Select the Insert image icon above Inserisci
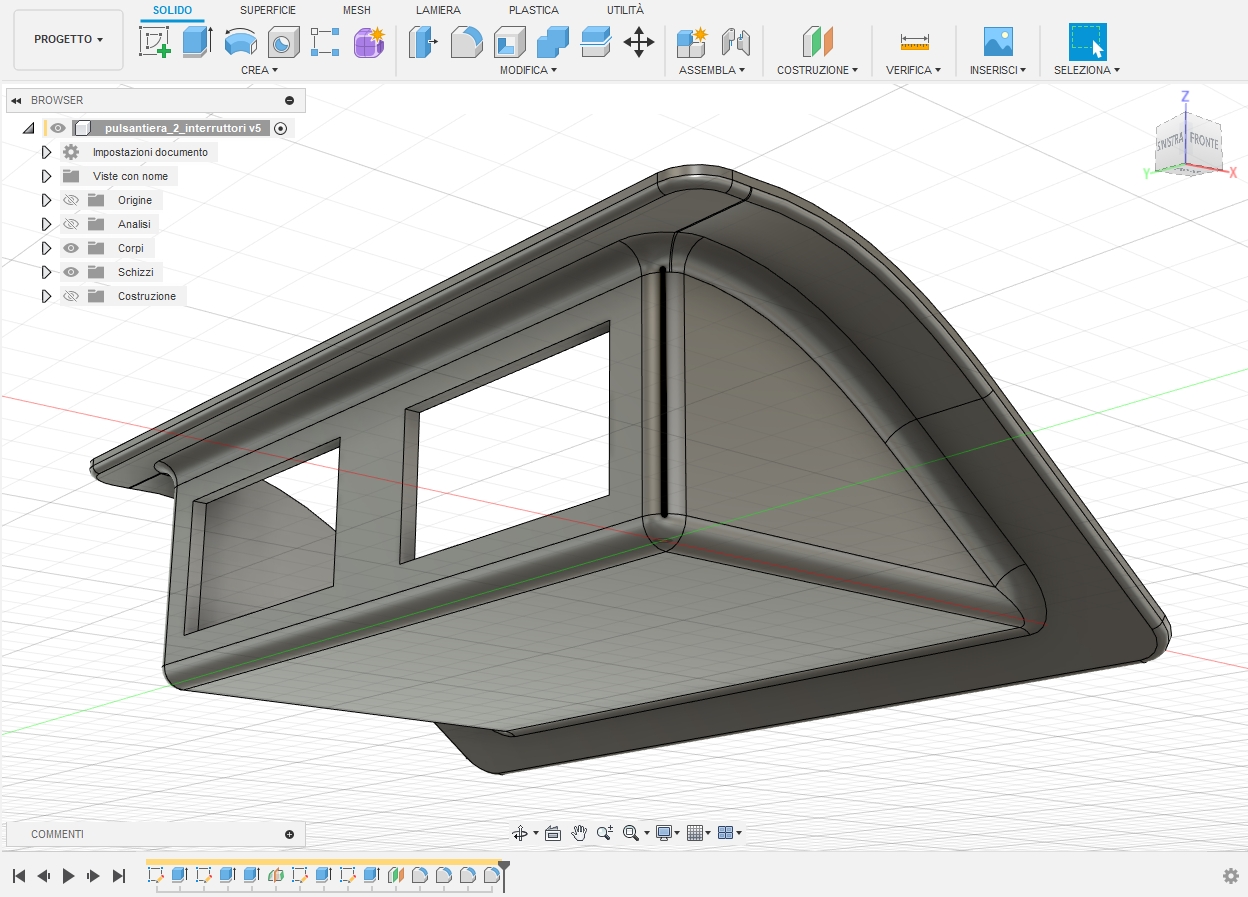 [998, 42]
